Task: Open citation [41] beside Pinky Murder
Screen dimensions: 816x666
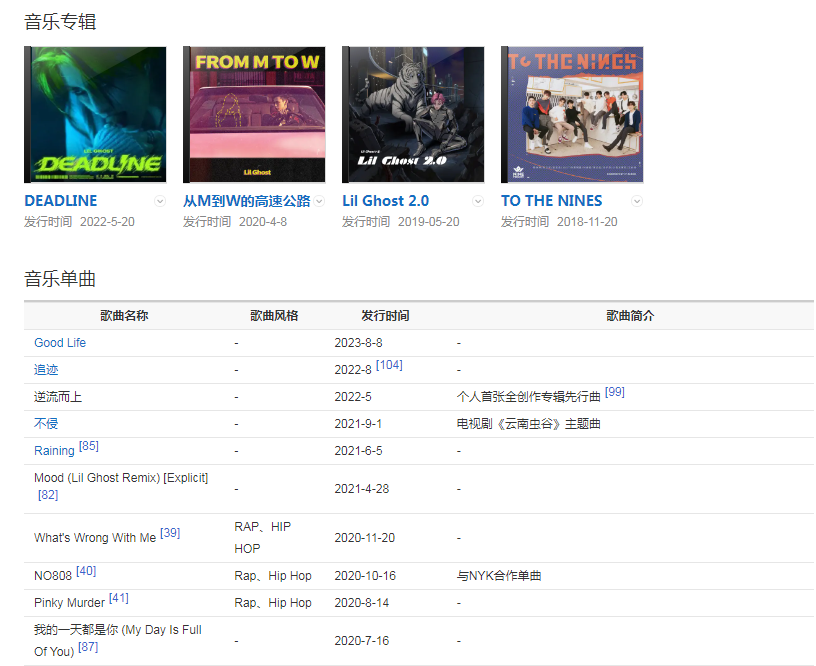Action: pos(119,598)
